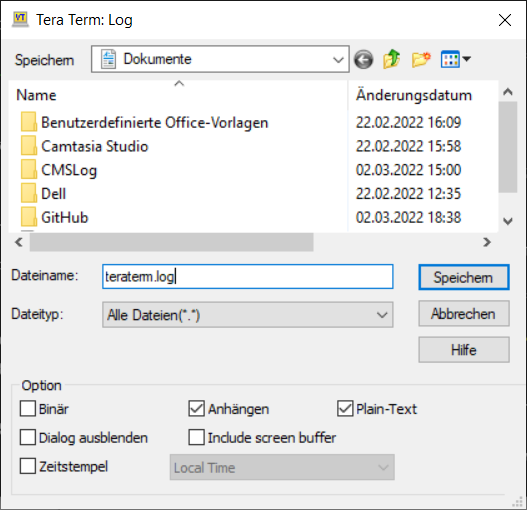Go up one folder level icon
The image size is (527, 510).
click(392, 59)
